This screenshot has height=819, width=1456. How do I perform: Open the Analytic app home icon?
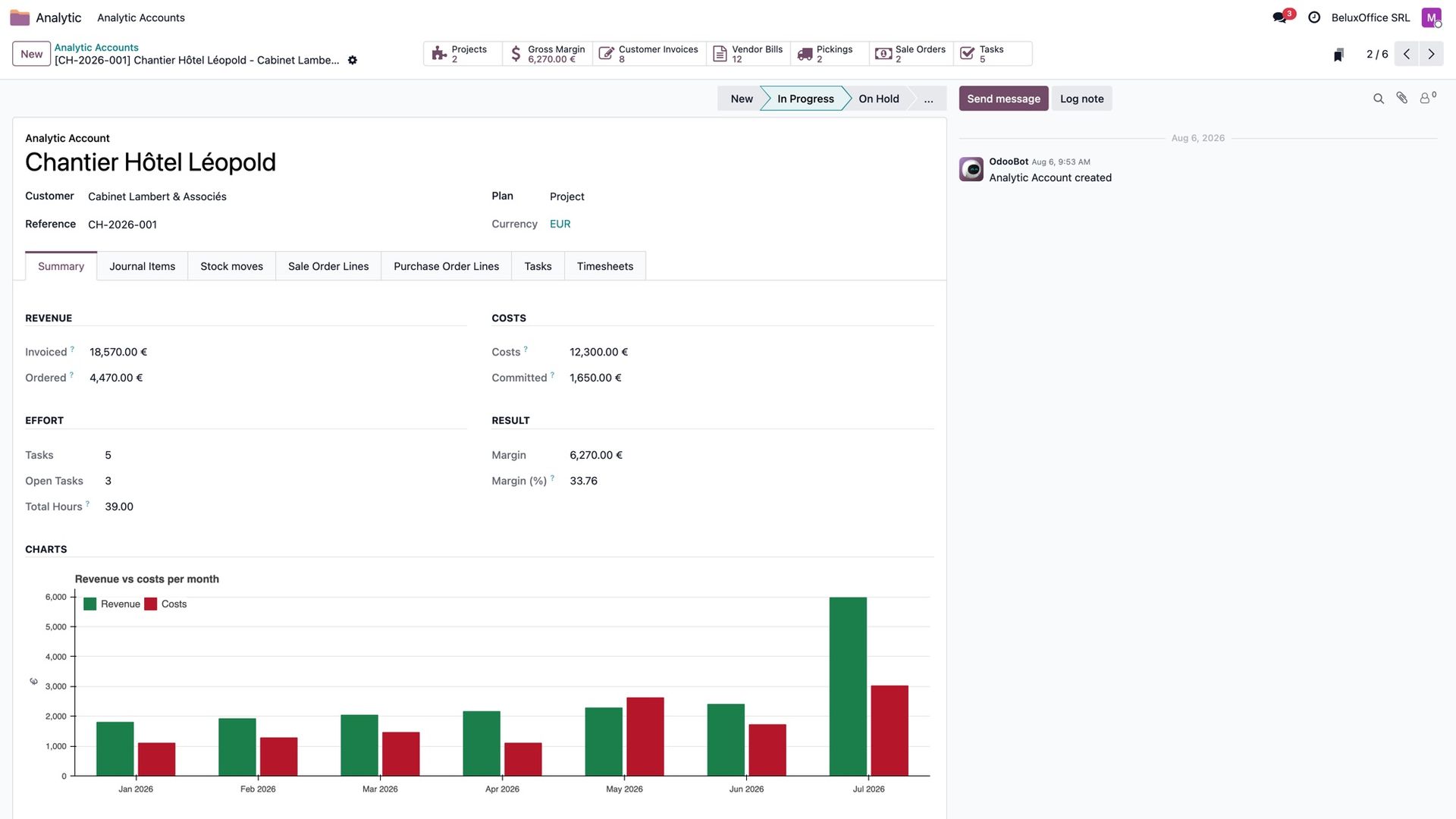tap(20, 17)
